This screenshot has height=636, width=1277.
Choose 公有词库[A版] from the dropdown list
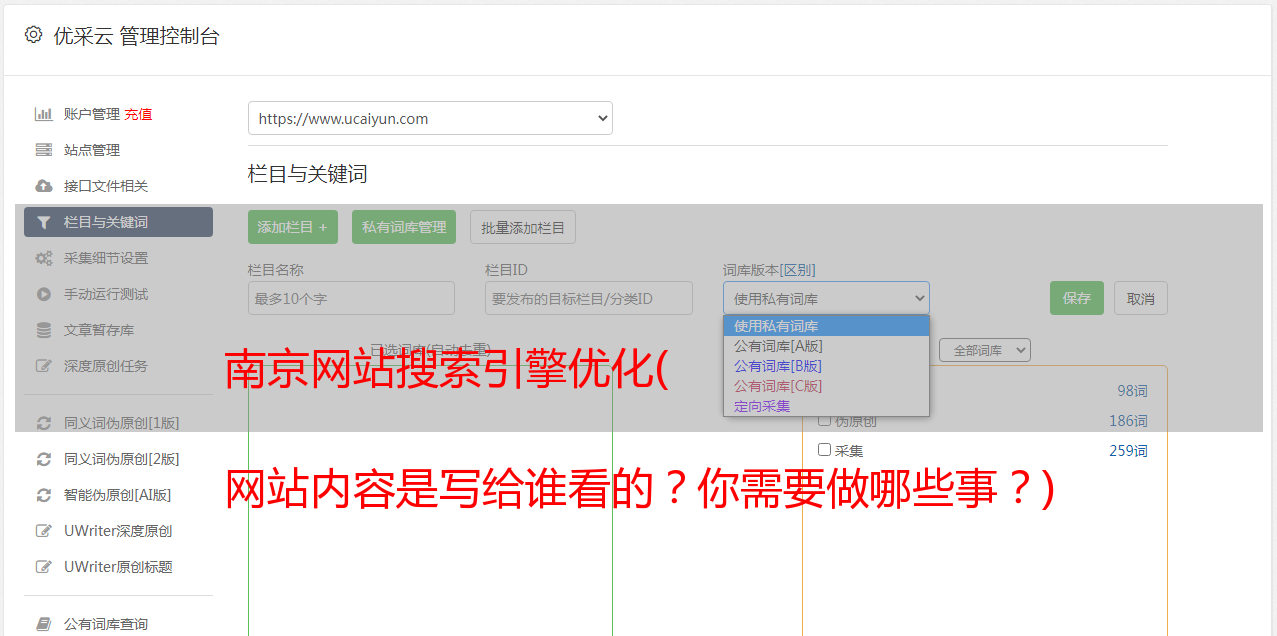point(826,346)
